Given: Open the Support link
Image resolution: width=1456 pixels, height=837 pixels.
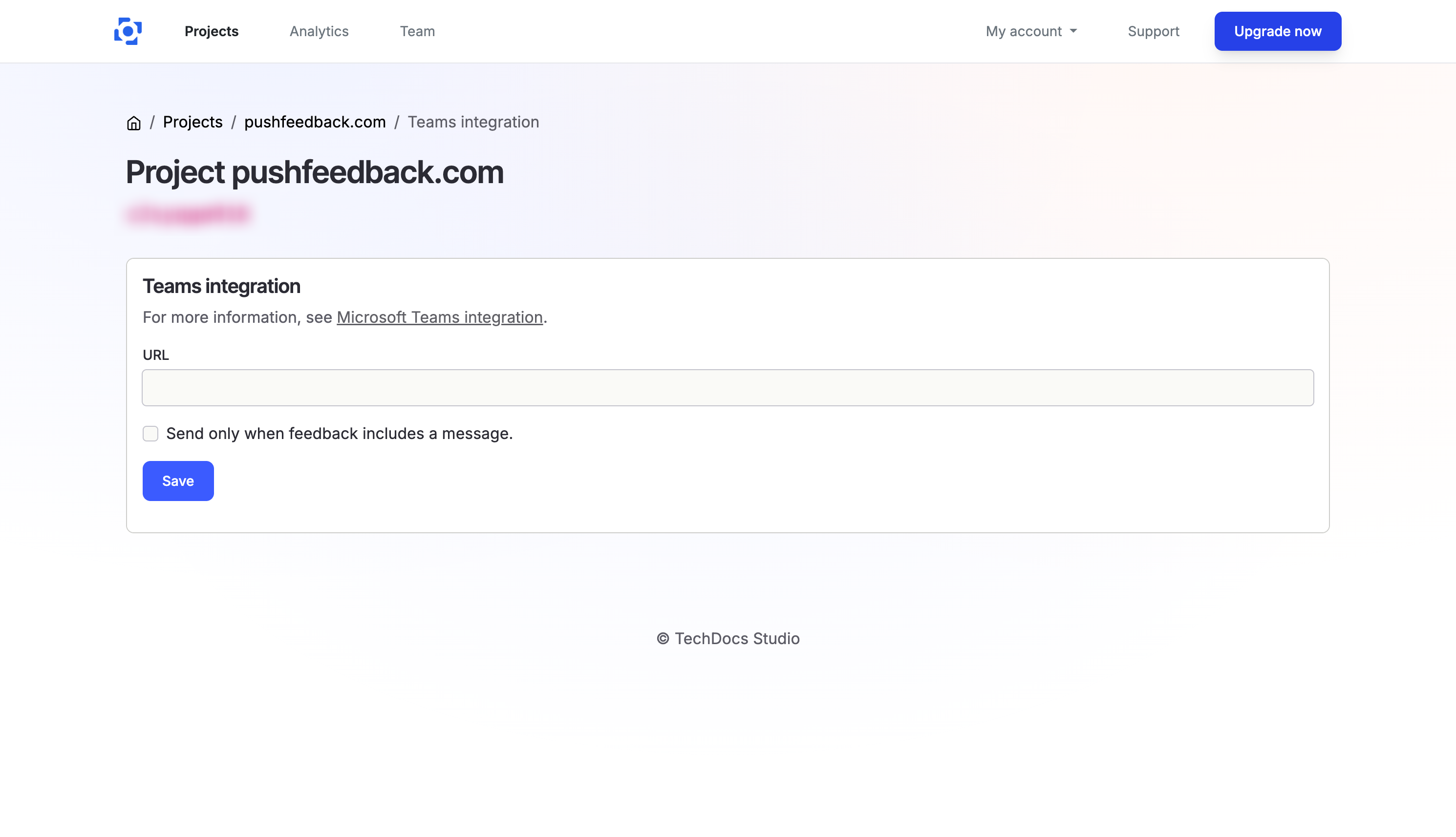Looking at the screenshot, I should click(1153, 31).
